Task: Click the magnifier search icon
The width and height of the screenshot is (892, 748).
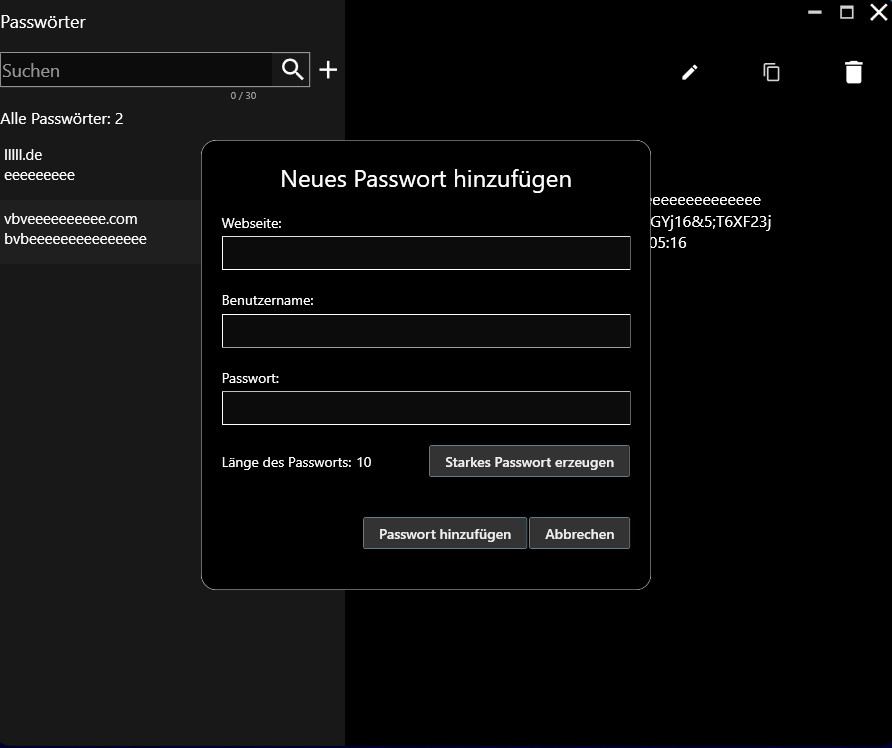Action: coord(292,69)
